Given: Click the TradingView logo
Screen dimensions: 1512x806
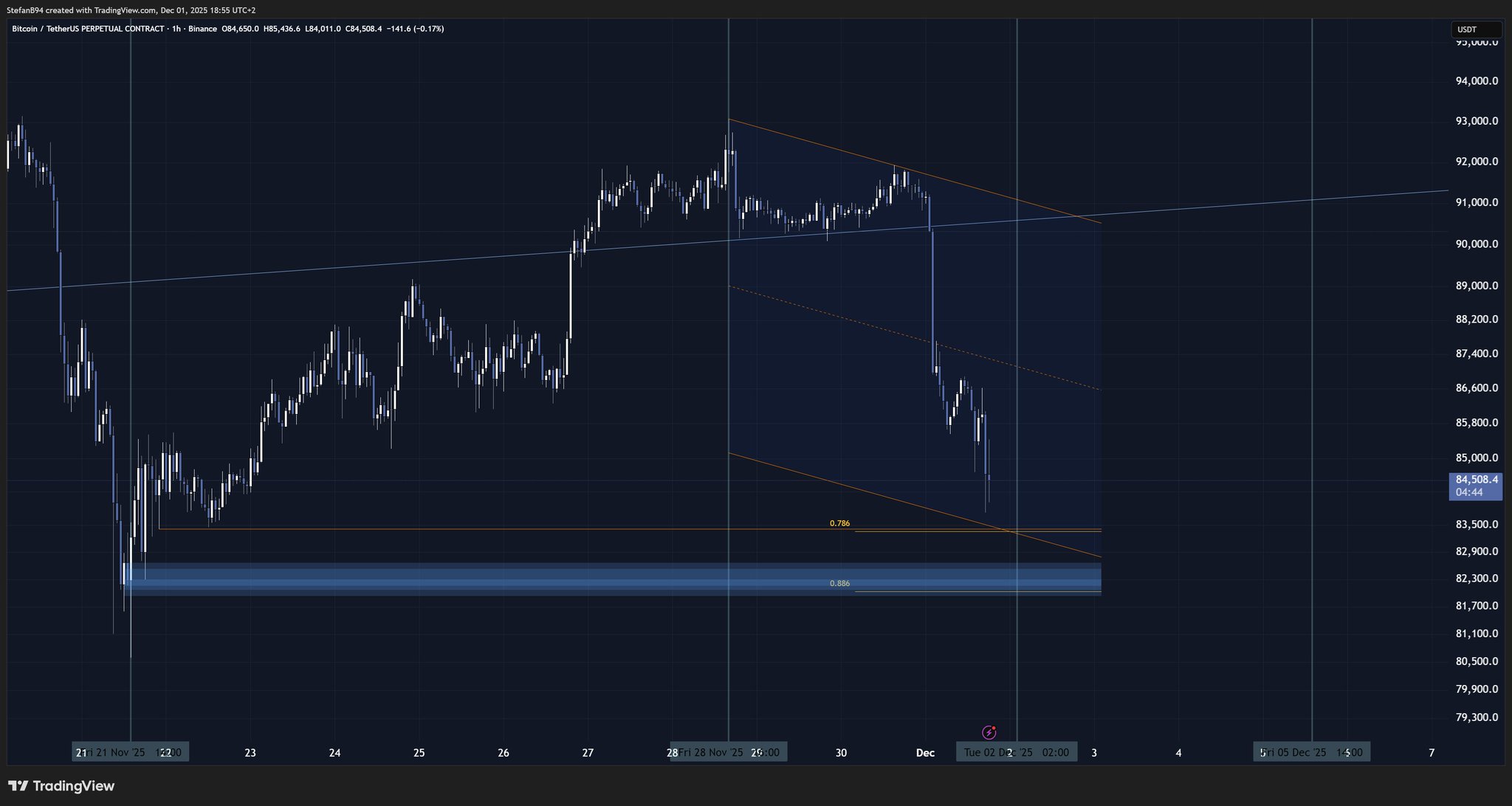Looking at the screenshot, I should tap(62, 786).
